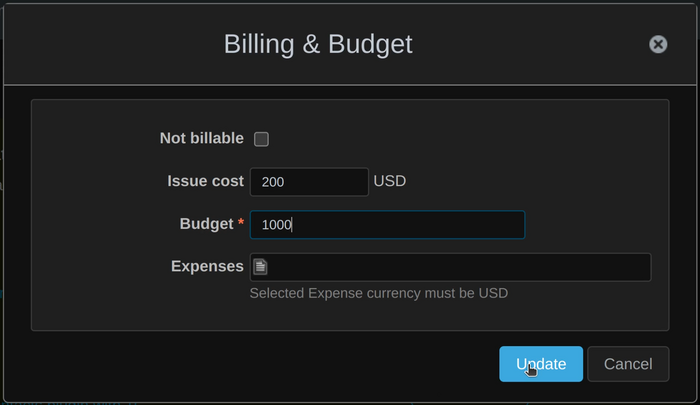Screen dimensions: 700x405
Task: Click the Expense currency hint text
Action: tap(378, 293)
